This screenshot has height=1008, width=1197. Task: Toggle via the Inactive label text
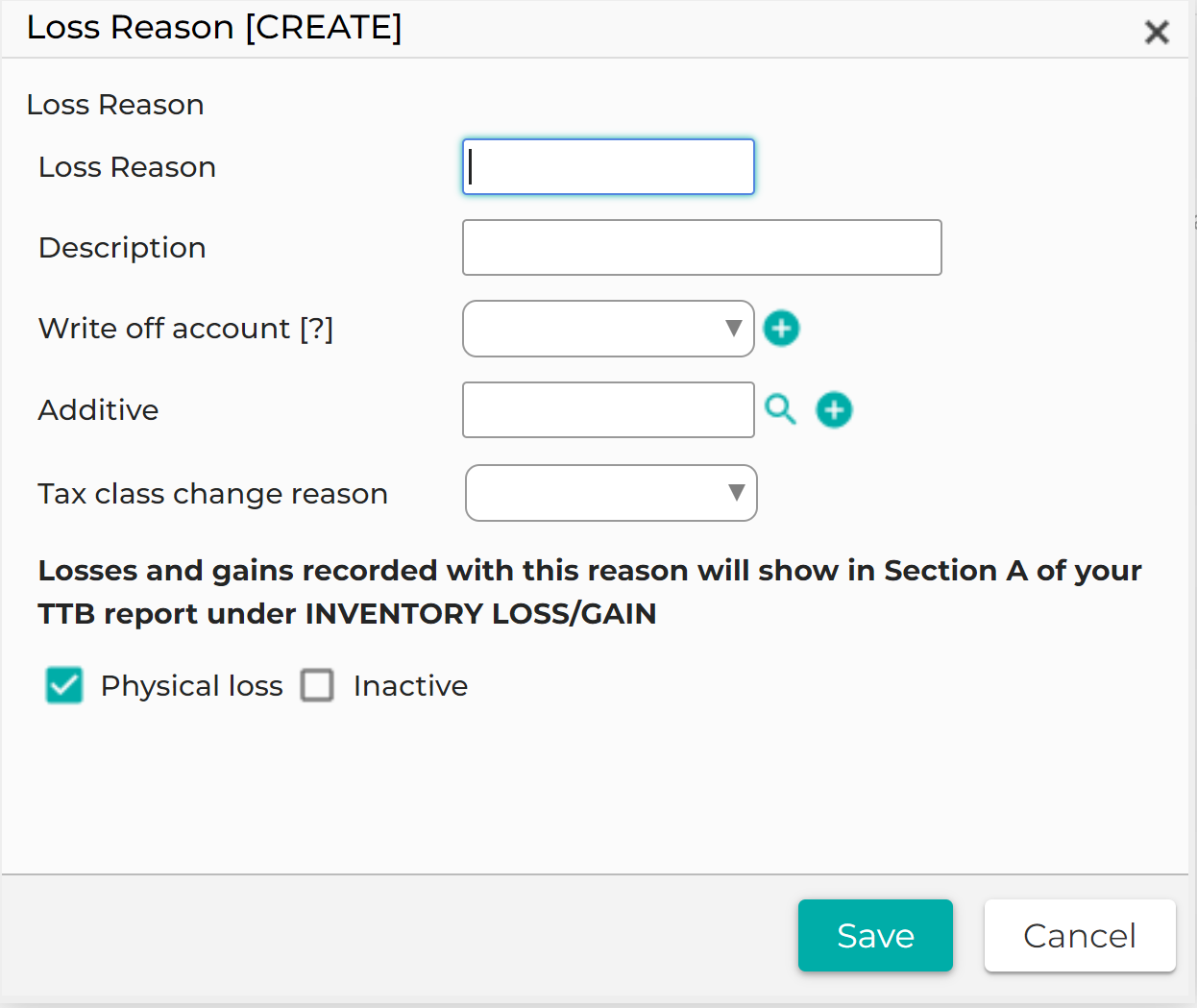click(410, 686)
